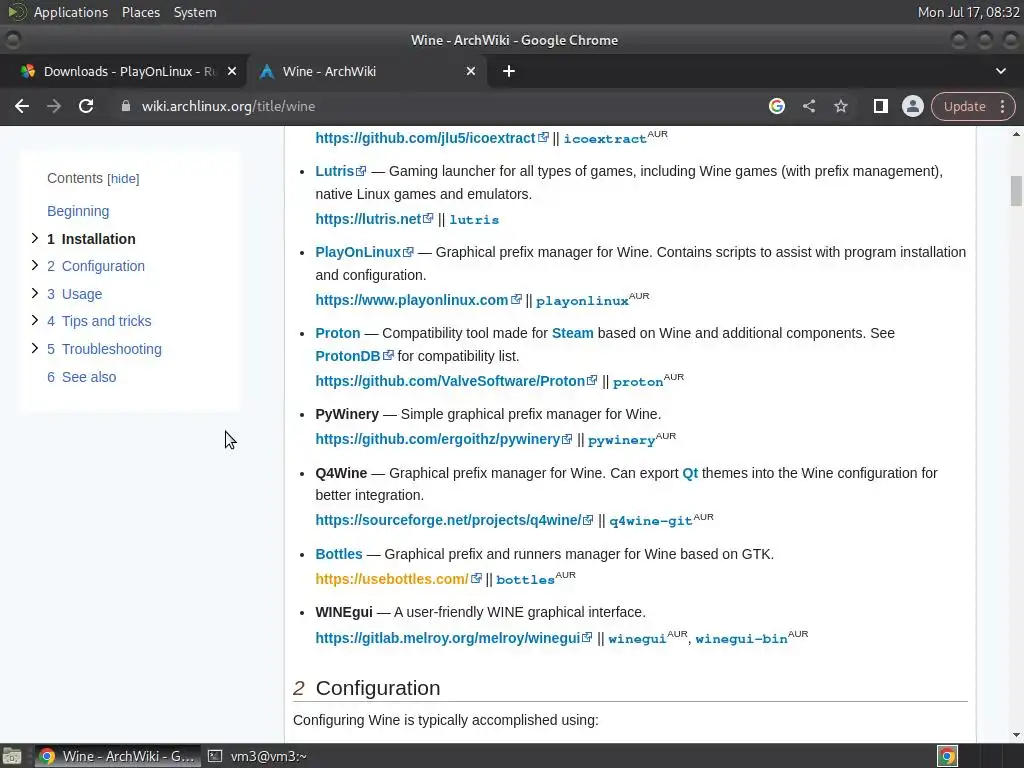Screen dimensions: 1024x768
Task: Bookmark this page with the star icon
Action: 840,106
